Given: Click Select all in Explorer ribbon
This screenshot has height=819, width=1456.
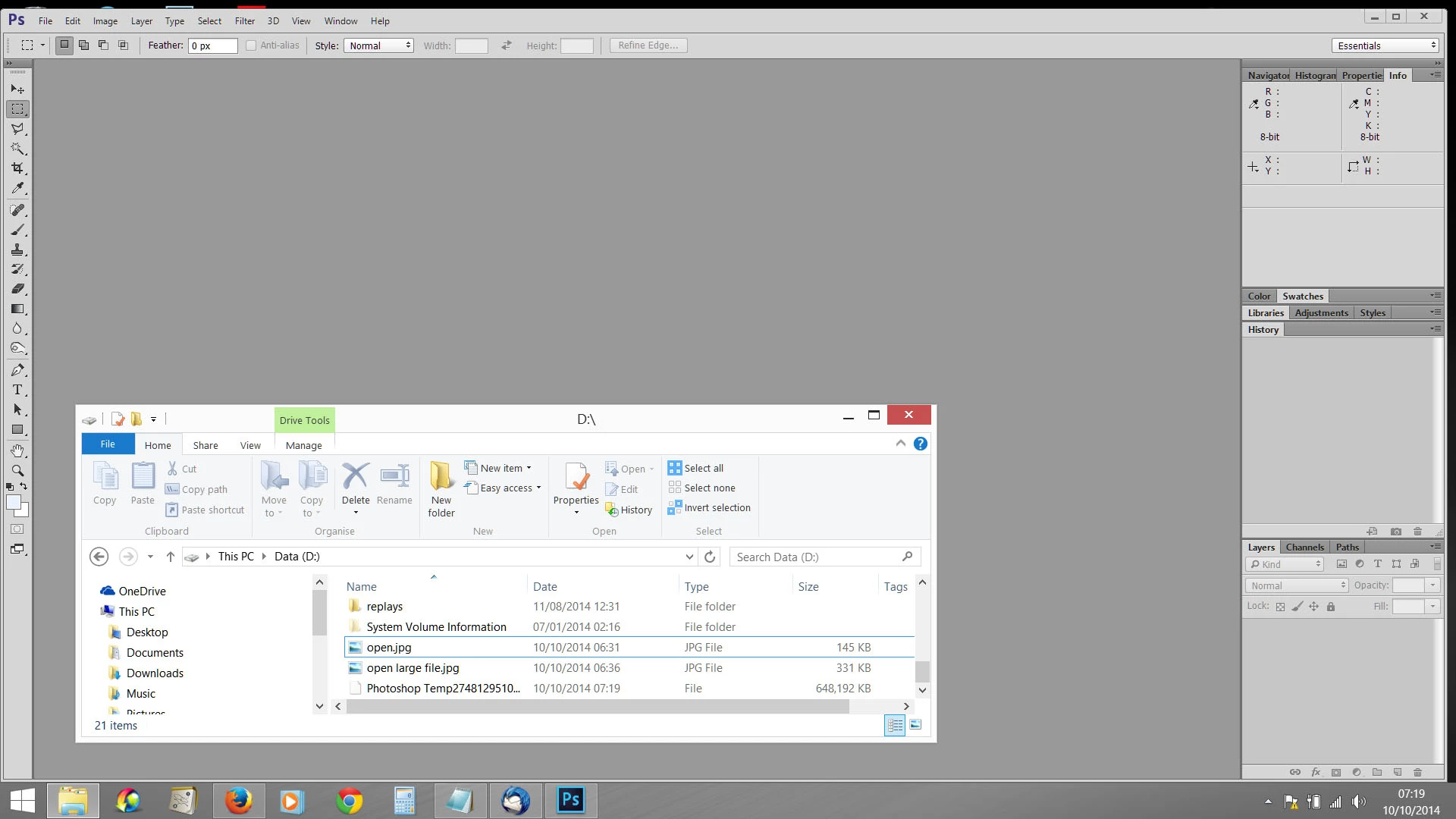Looking at the screenshot, I should click(703, 468).
